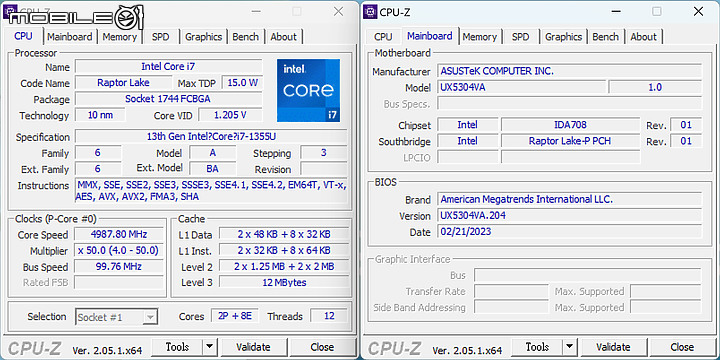Select Graphics tab in left window
Screen dimensions: 720x360
pos(203,37)
